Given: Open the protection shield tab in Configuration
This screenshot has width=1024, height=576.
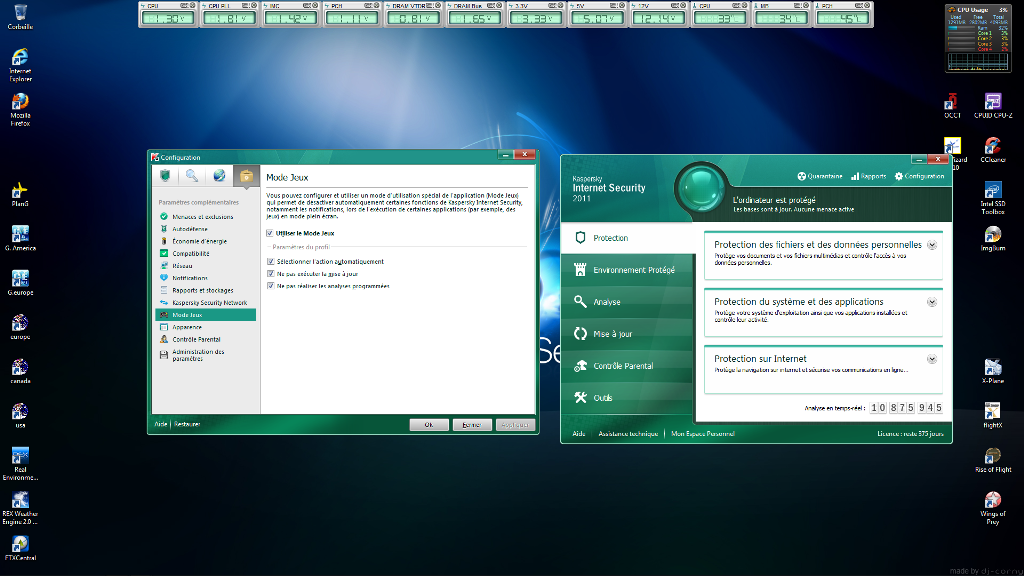Looking at the screenshot, I should click(165, 176).
